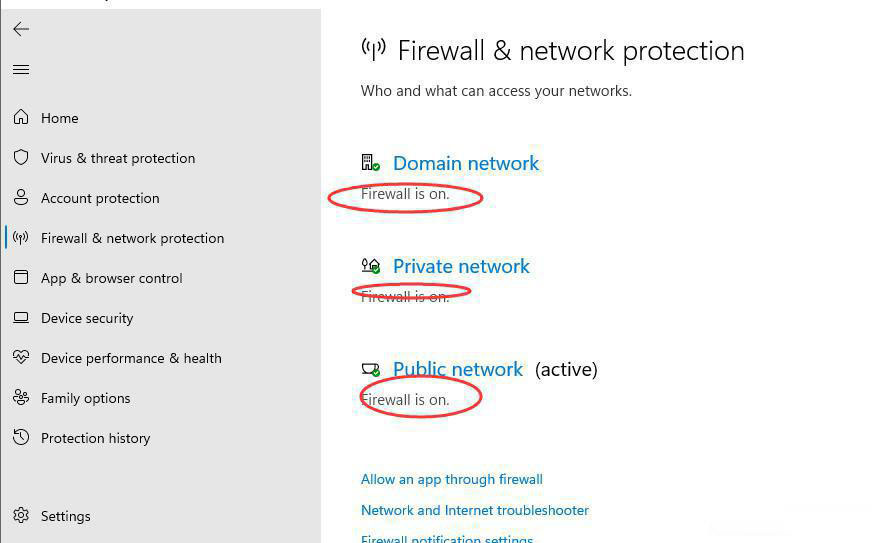Expand the hamburger navigation menu
The image size is (872, 543).
[21, 70]
